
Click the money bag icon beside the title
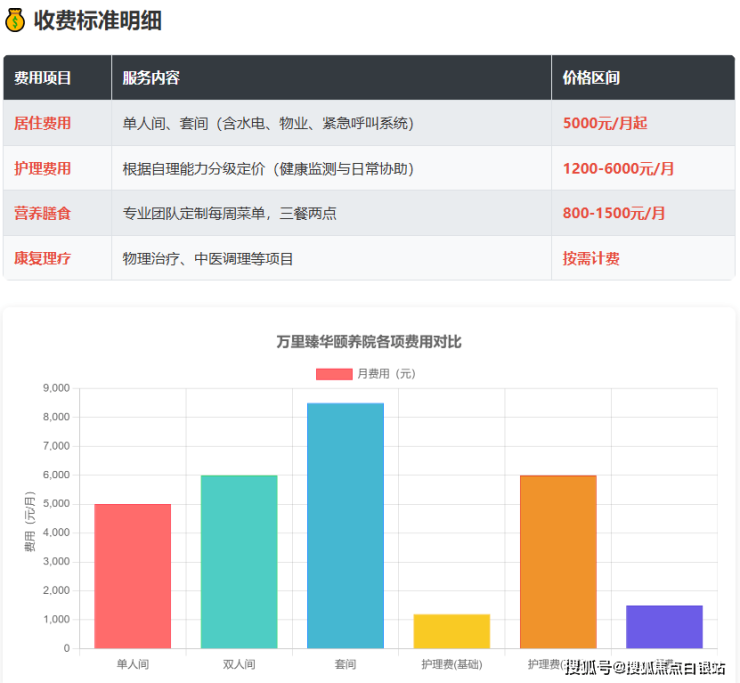point(15,20)
